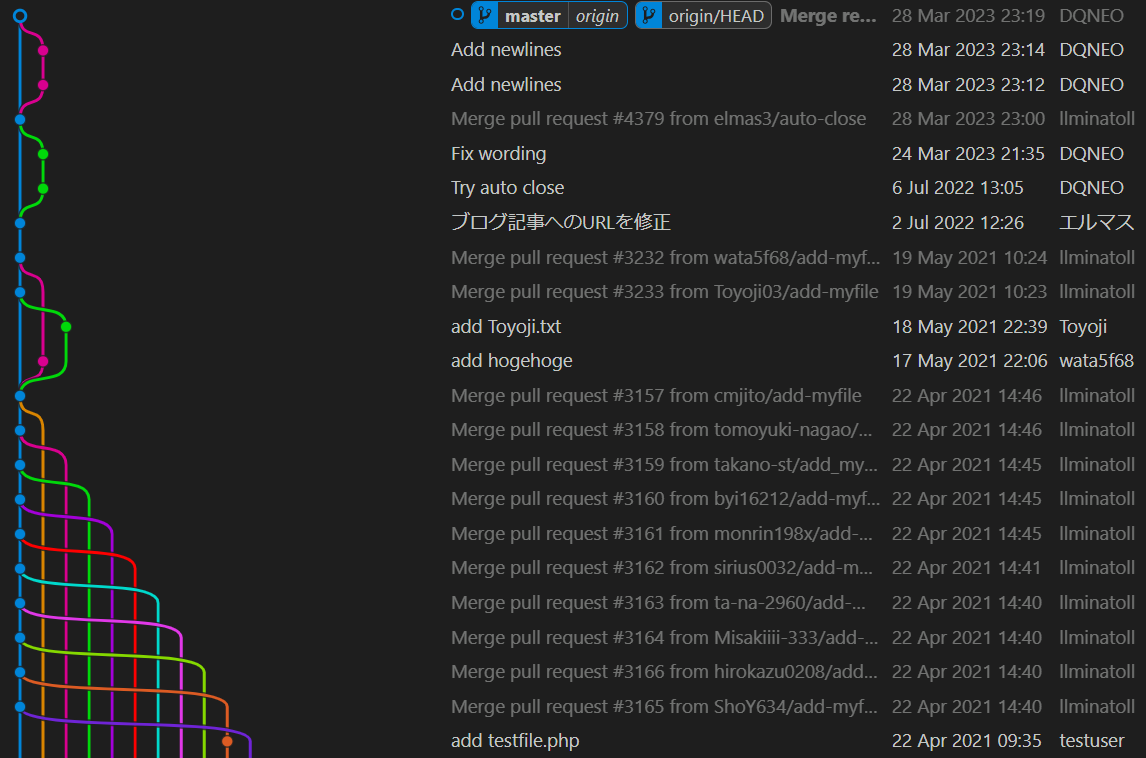The height and width of the screenshot is (758, 1146).
Task: Select graph node of merge #4379 commit
Action: tap(20, 119)
